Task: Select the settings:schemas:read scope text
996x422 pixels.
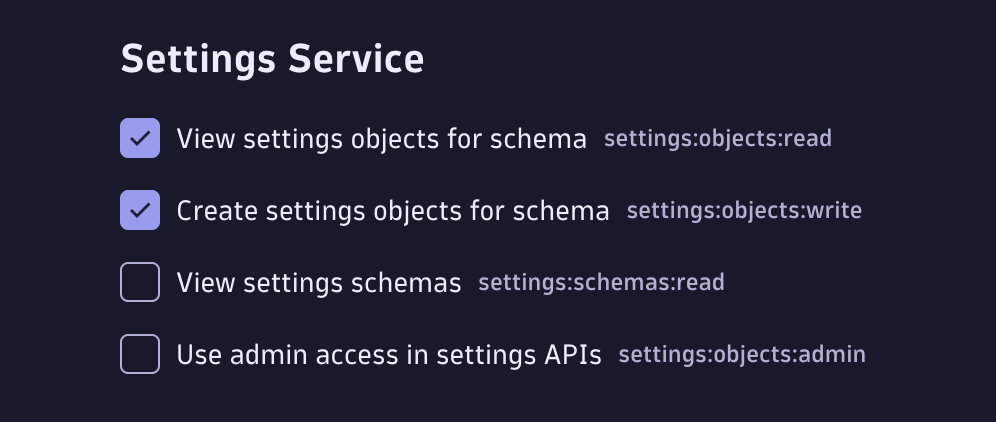Action: tap(600, 283)
